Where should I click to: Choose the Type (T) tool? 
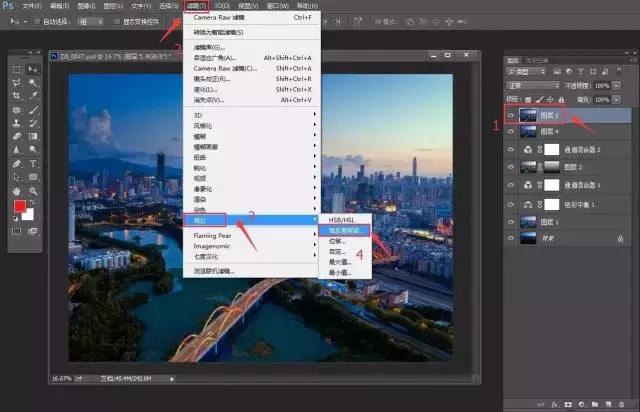click(x=32, y=162)
